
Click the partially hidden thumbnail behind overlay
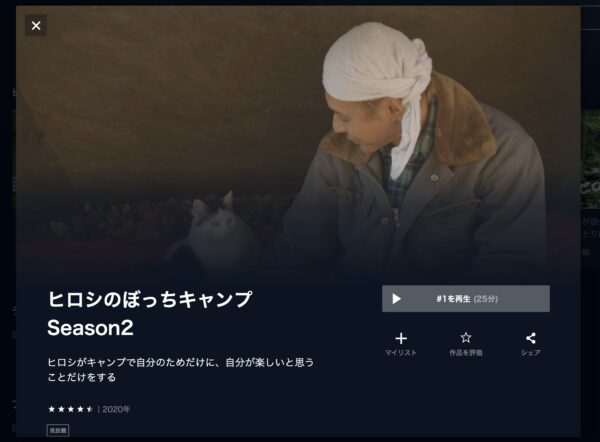click(x=590, y=159)
